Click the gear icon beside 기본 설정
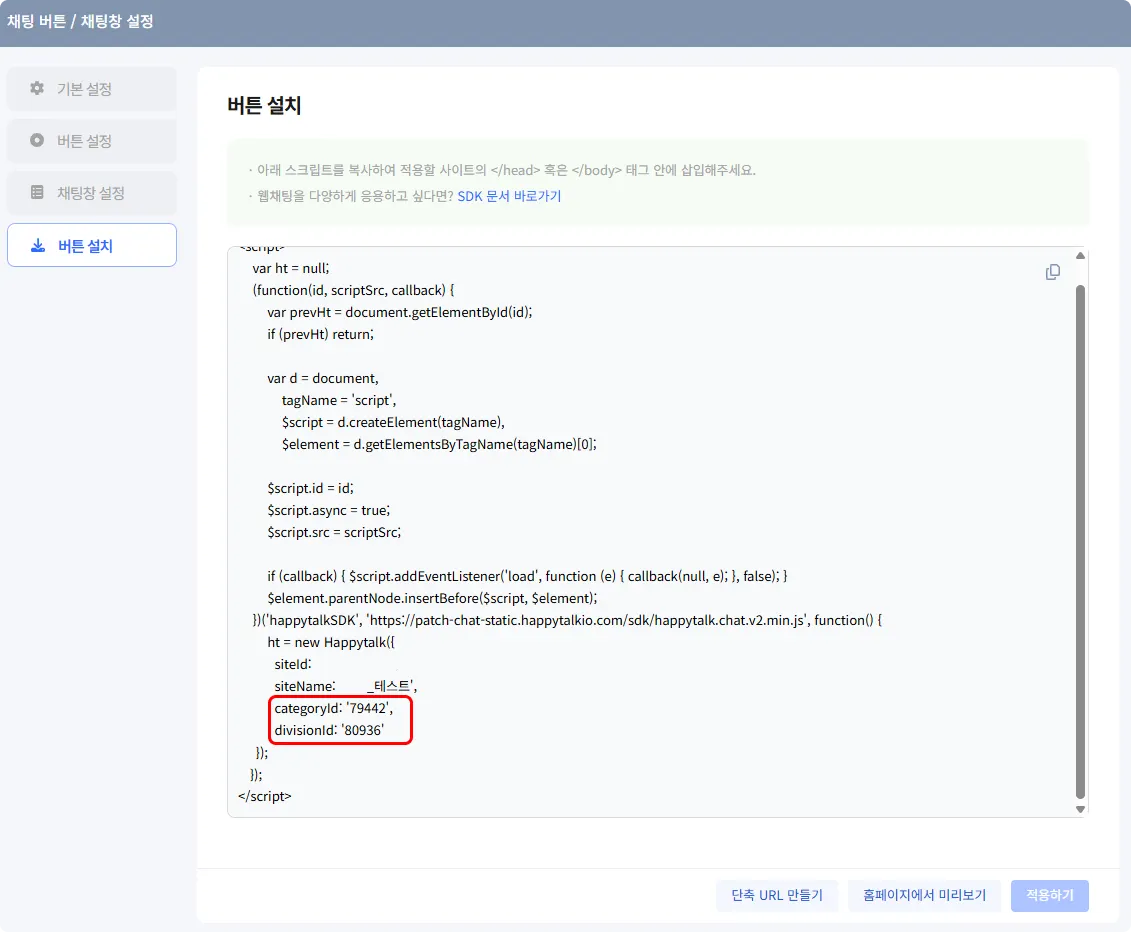This screenshot has height=932, width=1131. pyautogui.click(x=37, y=88)
